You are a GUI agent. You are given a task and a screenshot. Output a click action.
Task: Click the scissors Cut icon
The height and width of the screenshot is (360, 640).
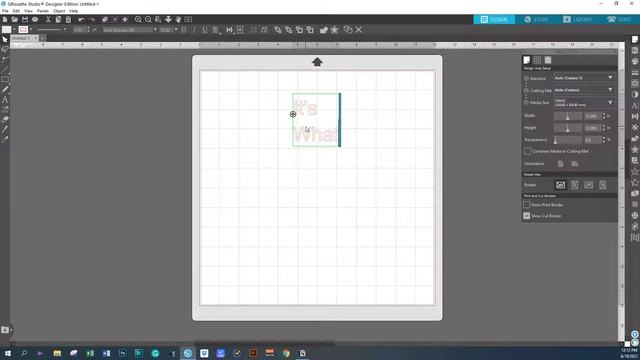coord(48,20)
